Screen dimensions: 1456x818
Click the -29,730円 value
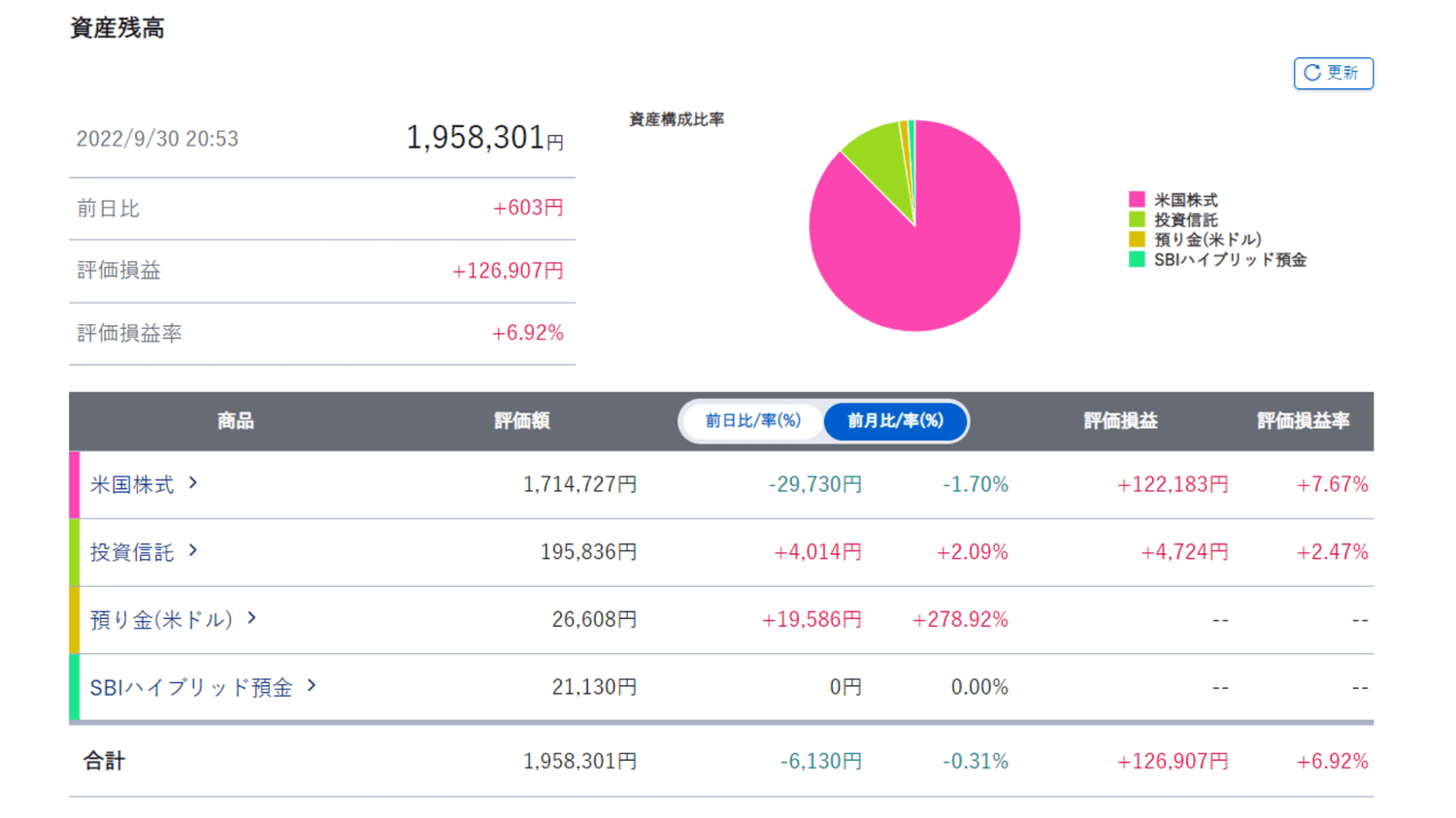pos(814,484)
